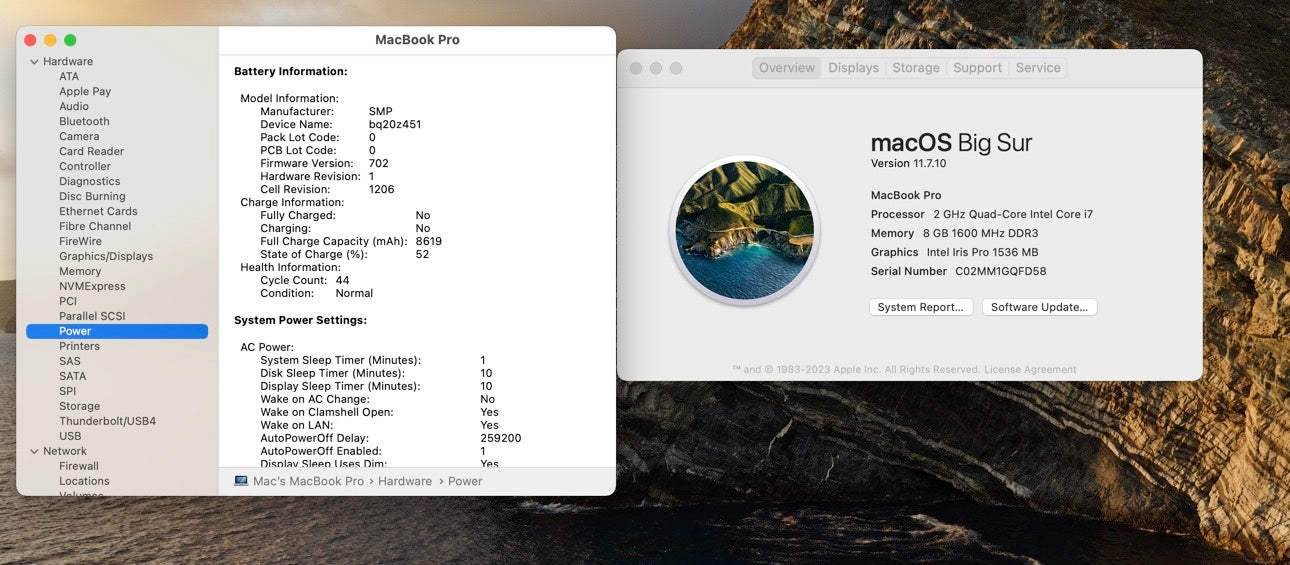Select the Support tab
This screenshot has width=1290, height=565.
tap(977, 68)
